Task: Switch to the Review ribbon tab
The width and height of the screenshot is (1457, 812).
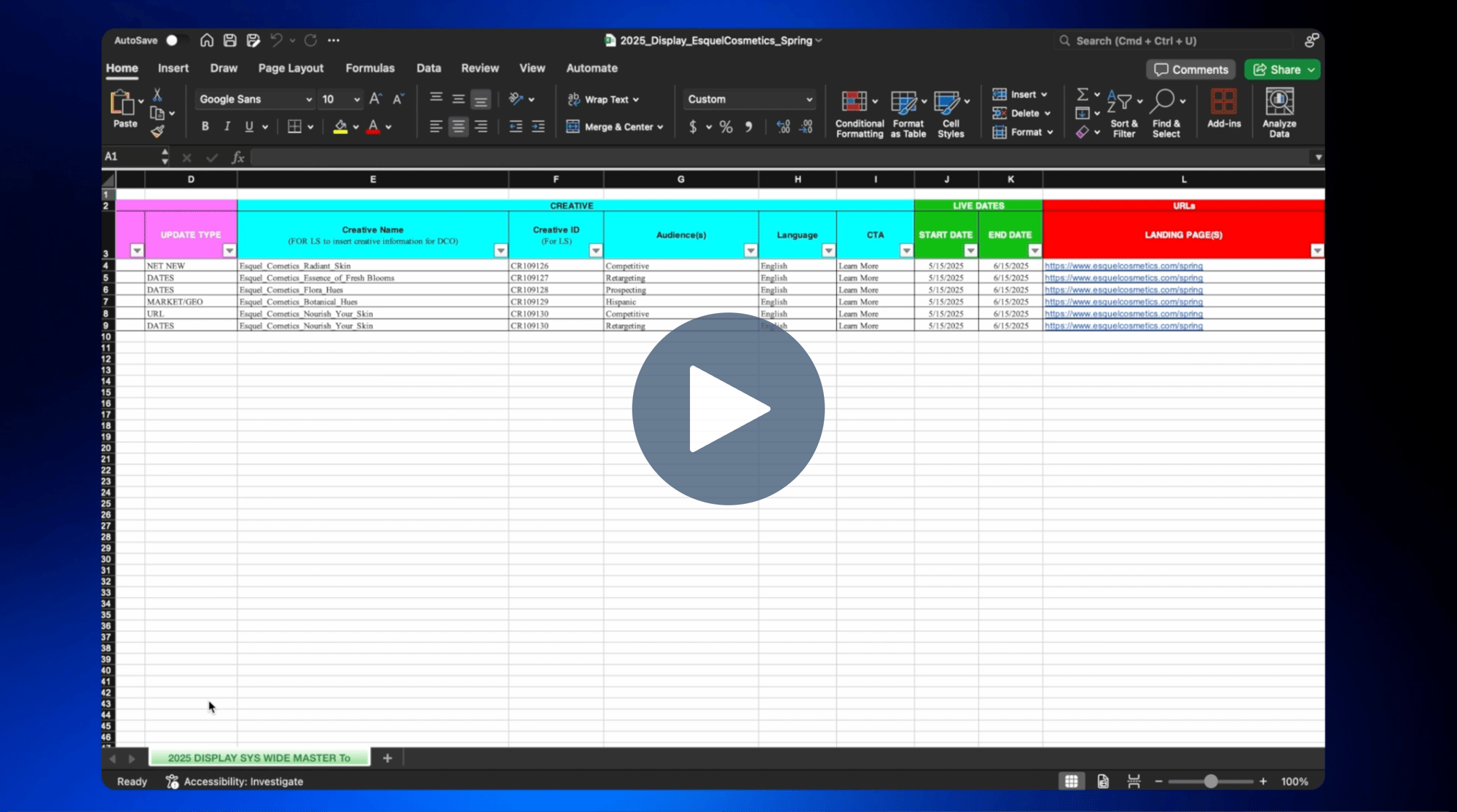Action: (x=480, y=68)
